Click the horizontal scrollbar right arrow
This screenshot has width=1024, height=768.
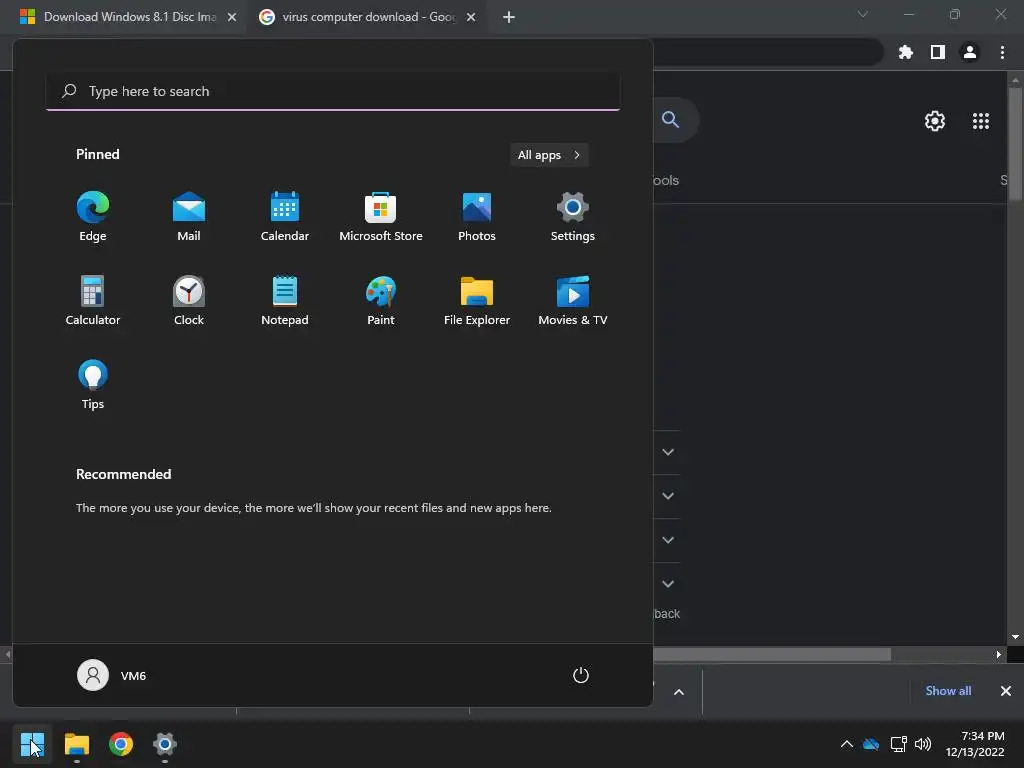tap(999, 654)
